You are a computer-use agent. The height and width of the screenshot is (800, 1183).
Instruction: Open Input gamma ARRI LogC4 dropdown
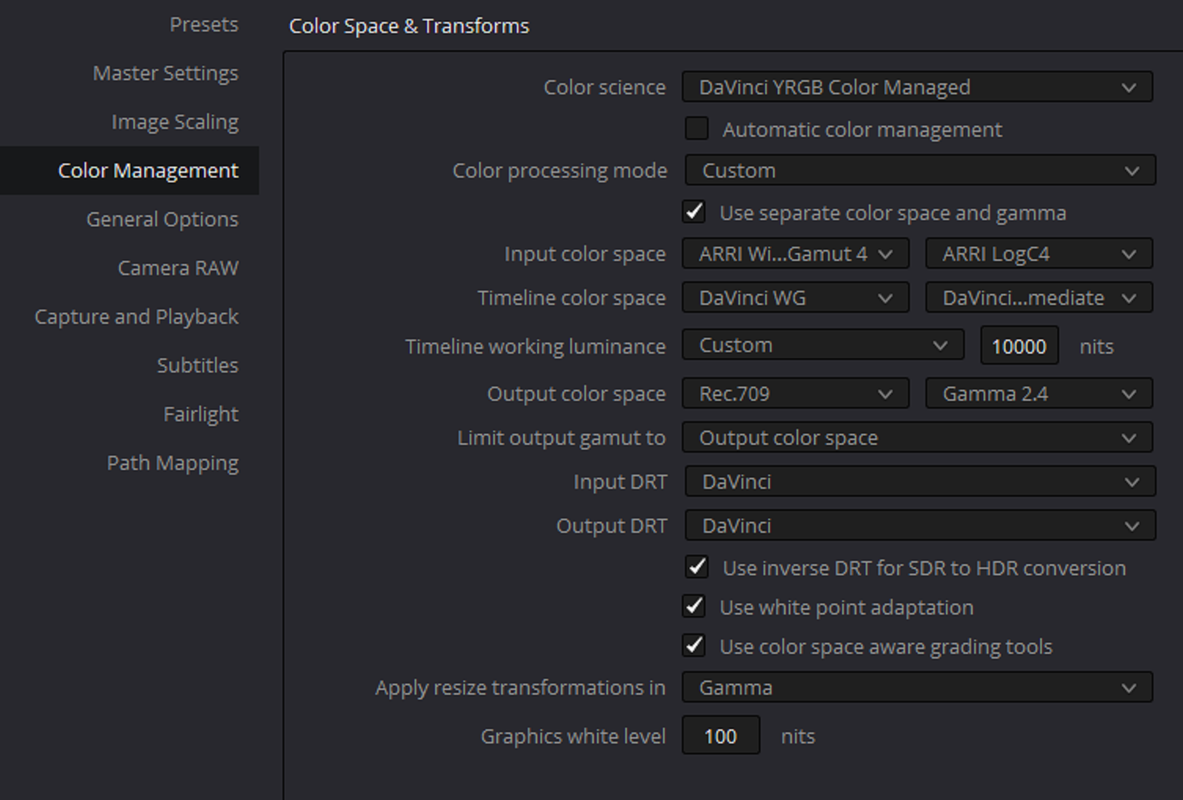pos(1039,254)
